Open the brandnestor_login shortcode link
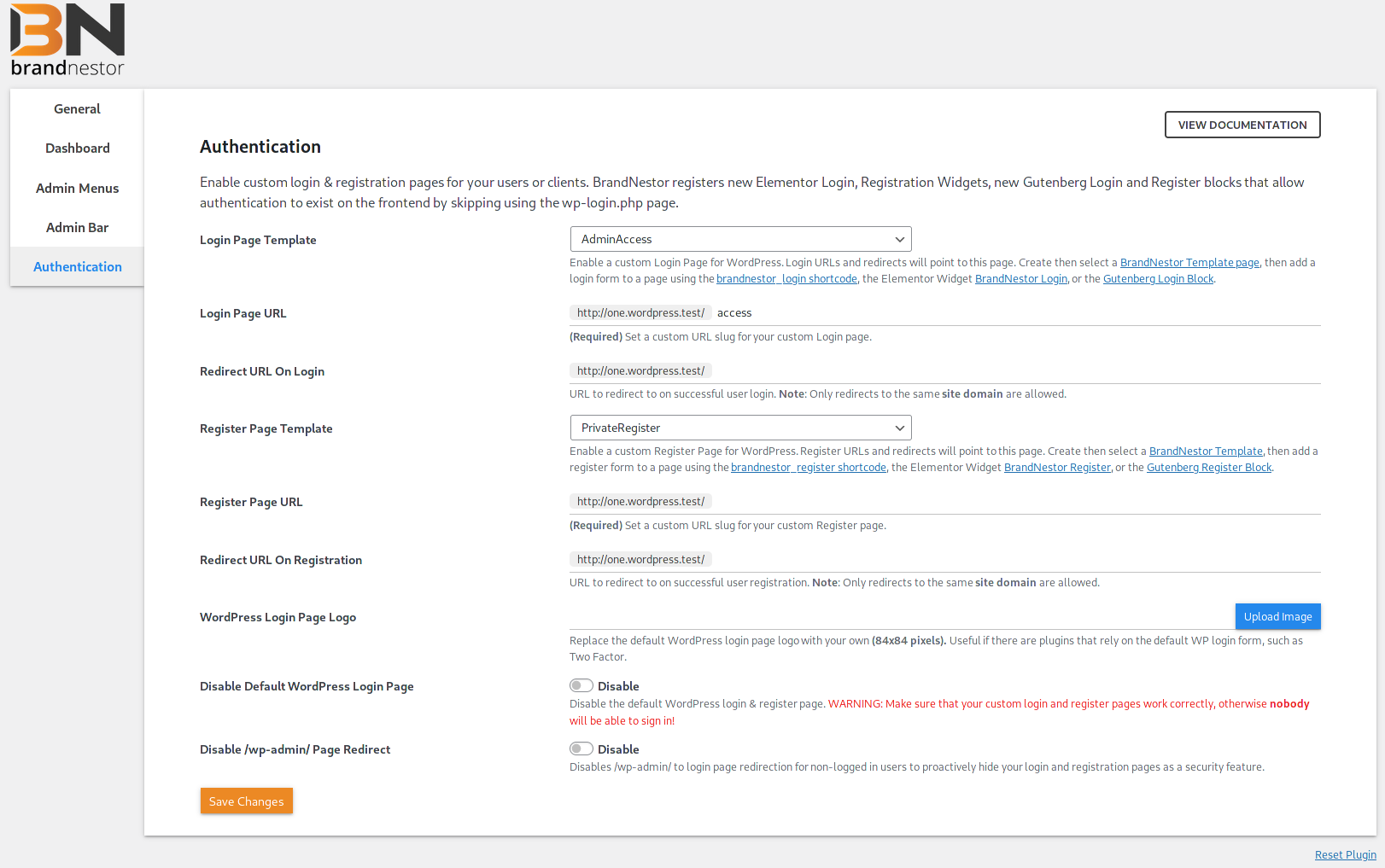 click(x=786, y=279)
